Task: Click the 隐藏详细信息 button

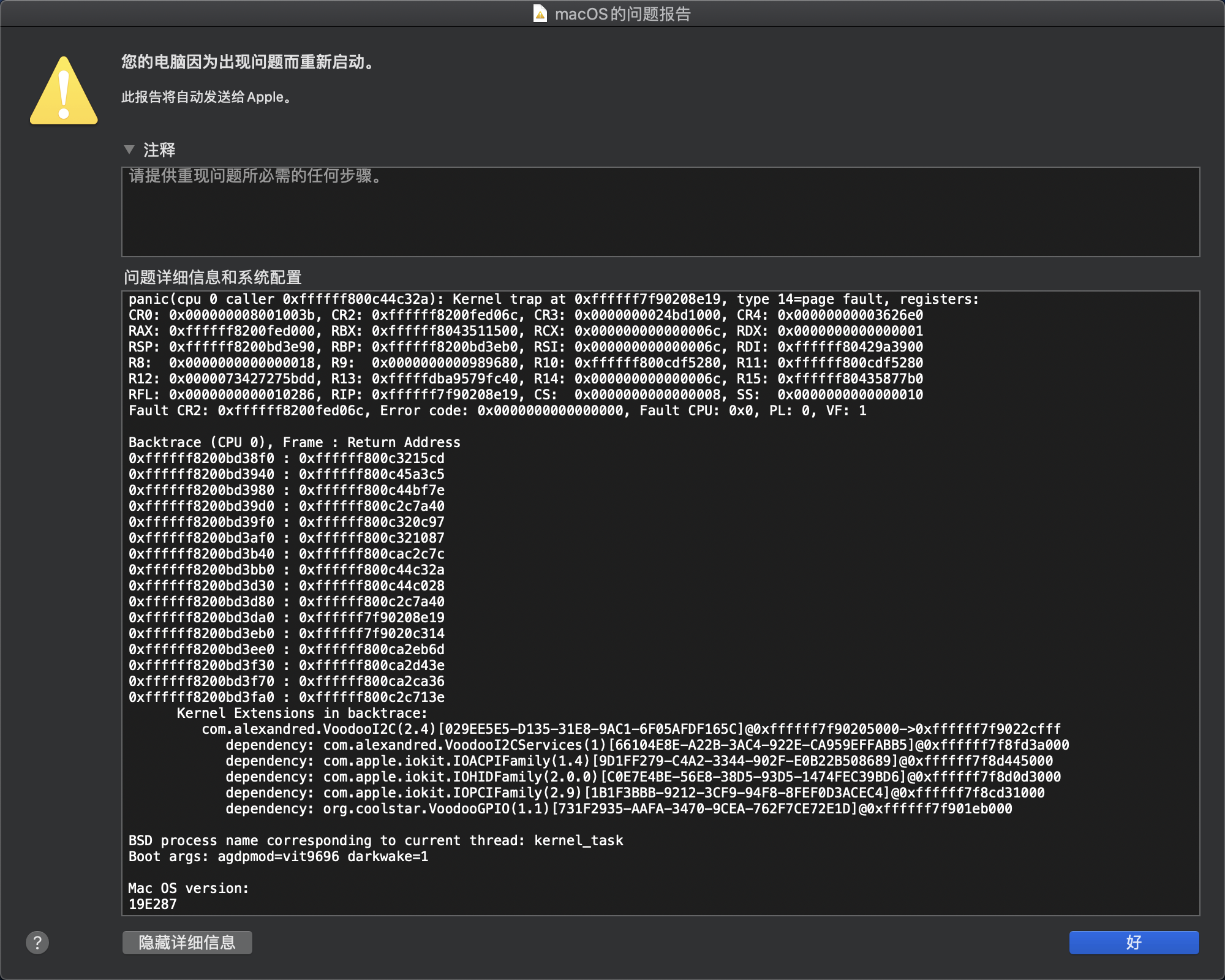Action: point(187,943)
